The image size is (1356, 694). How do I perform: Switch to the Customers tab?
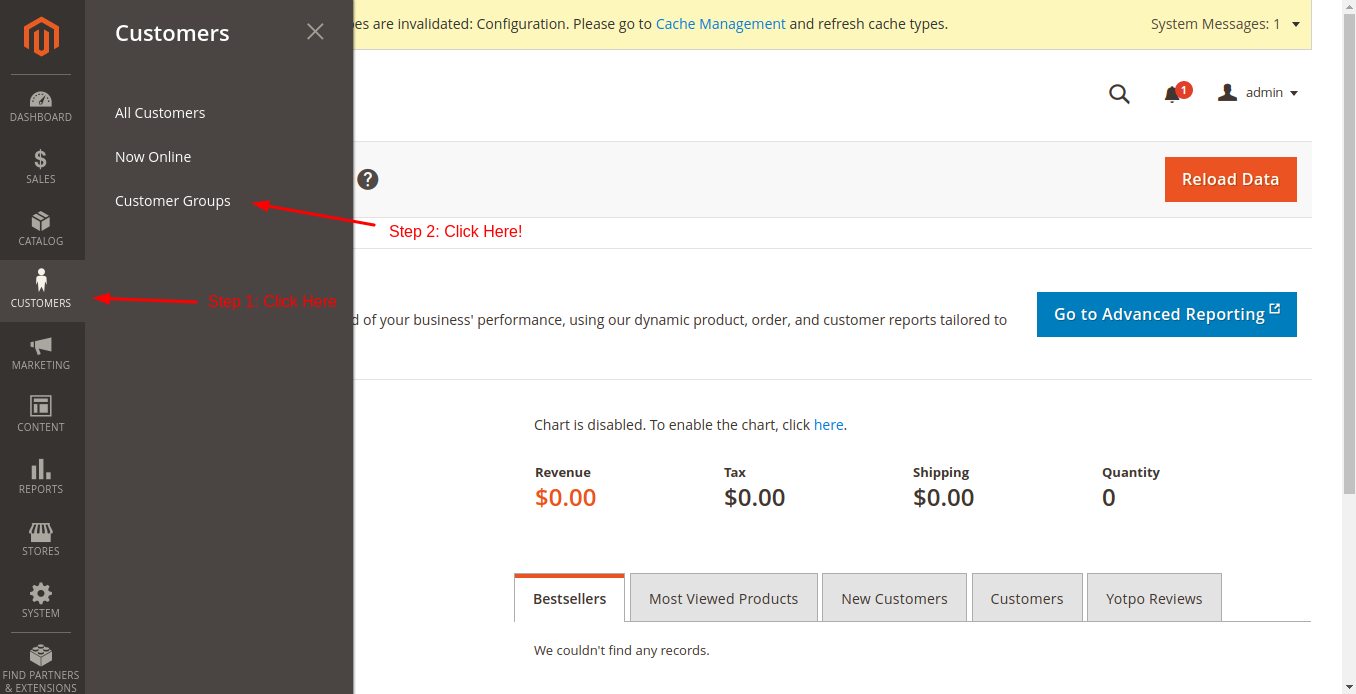point(1027,598)
